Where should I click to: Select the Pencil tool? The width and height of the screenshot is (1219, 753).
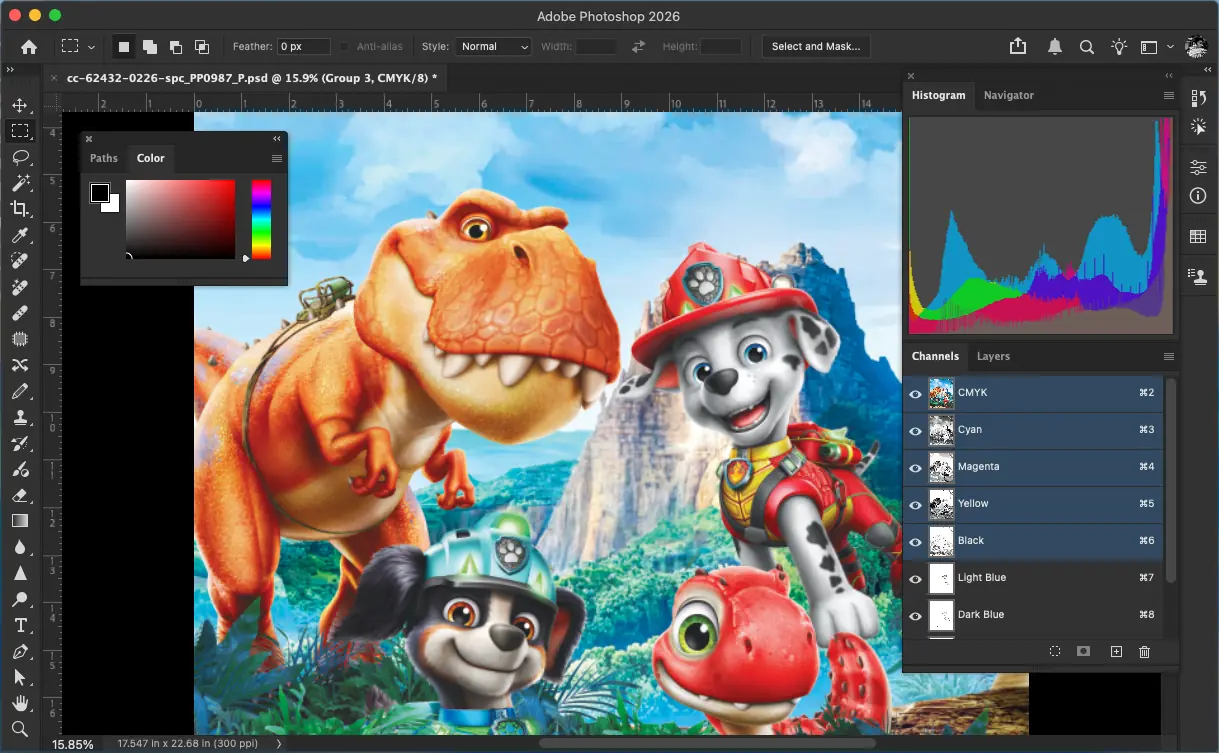20,391
